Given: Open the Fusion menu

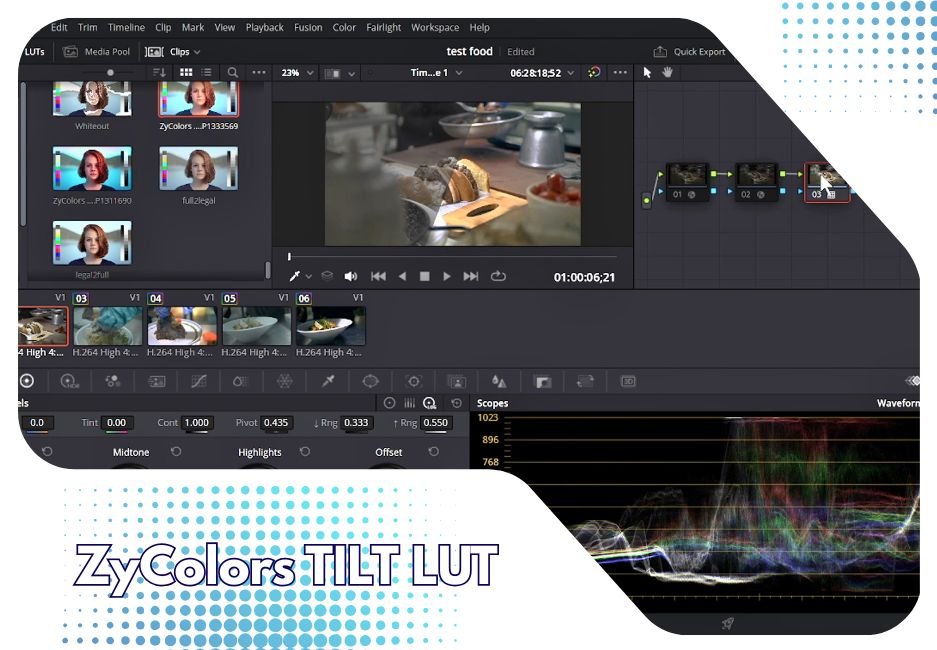Looking at the screenshot, I should pos(308,27).
